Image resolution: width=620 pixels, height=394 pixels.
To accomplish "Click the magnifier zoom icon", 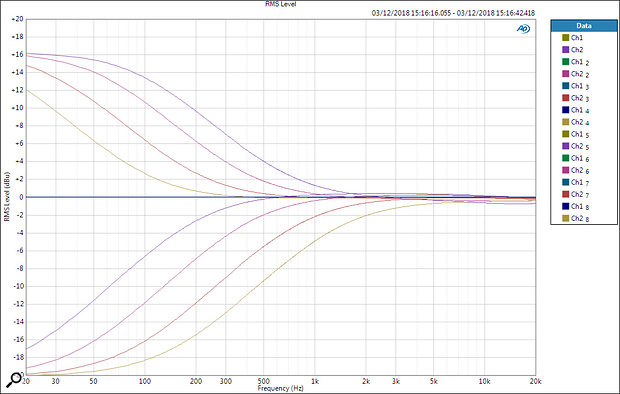I will tap(14, 380).
